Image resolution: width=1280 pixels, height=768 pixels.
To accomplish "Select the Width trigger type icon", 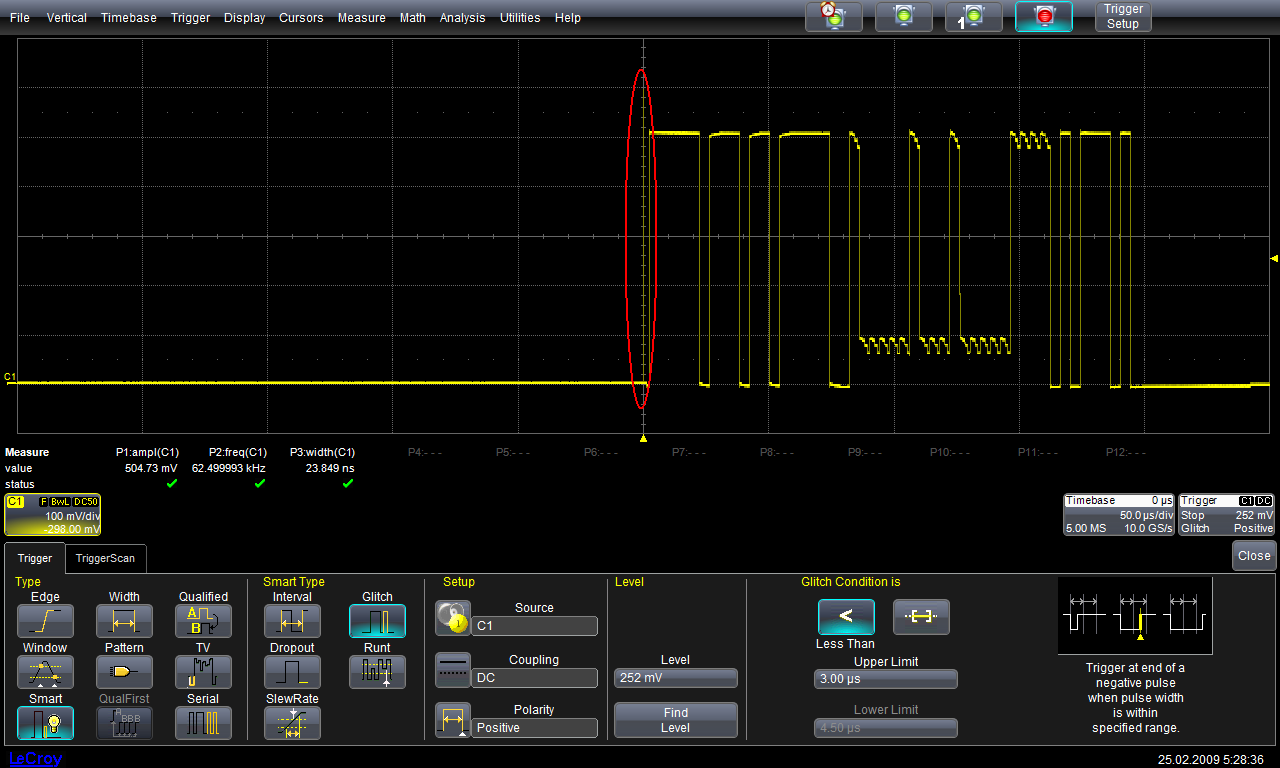I will click(124, 621).
